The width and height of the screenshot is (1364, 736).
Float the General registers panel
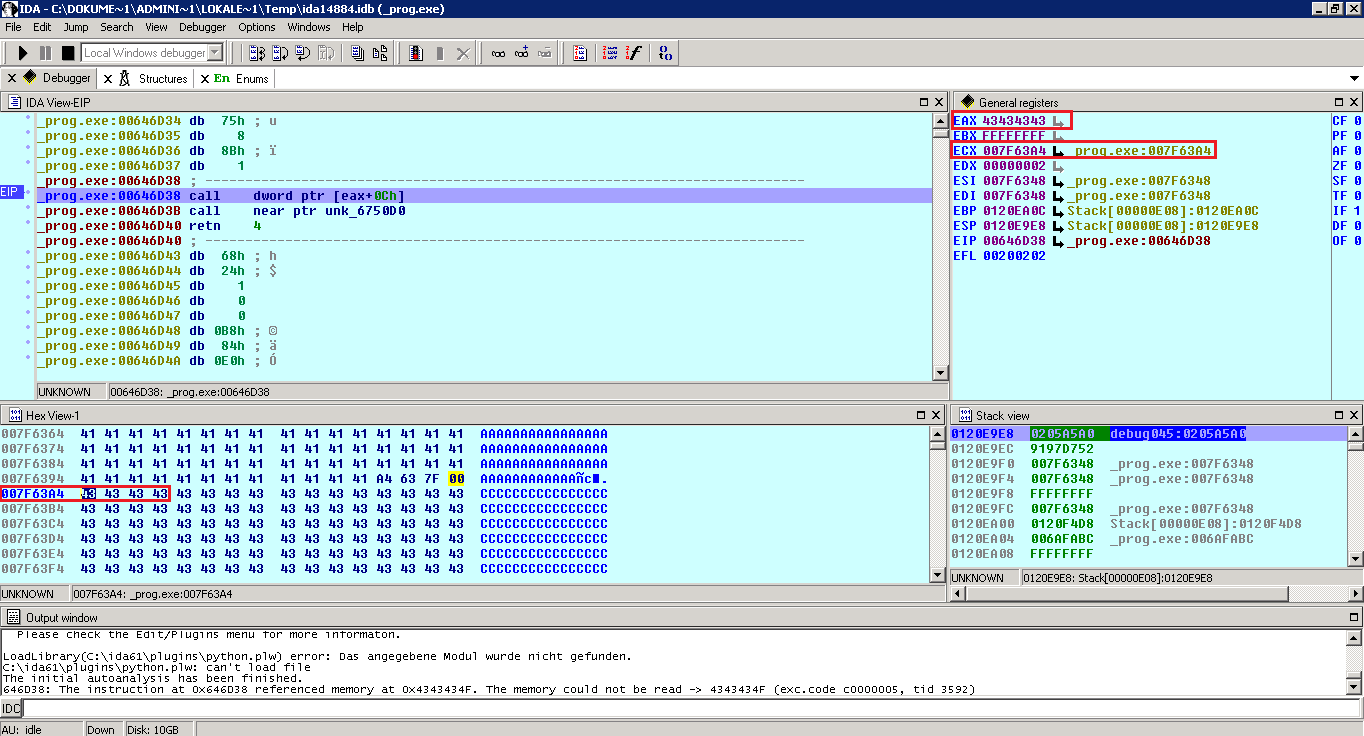point(1339,102)
